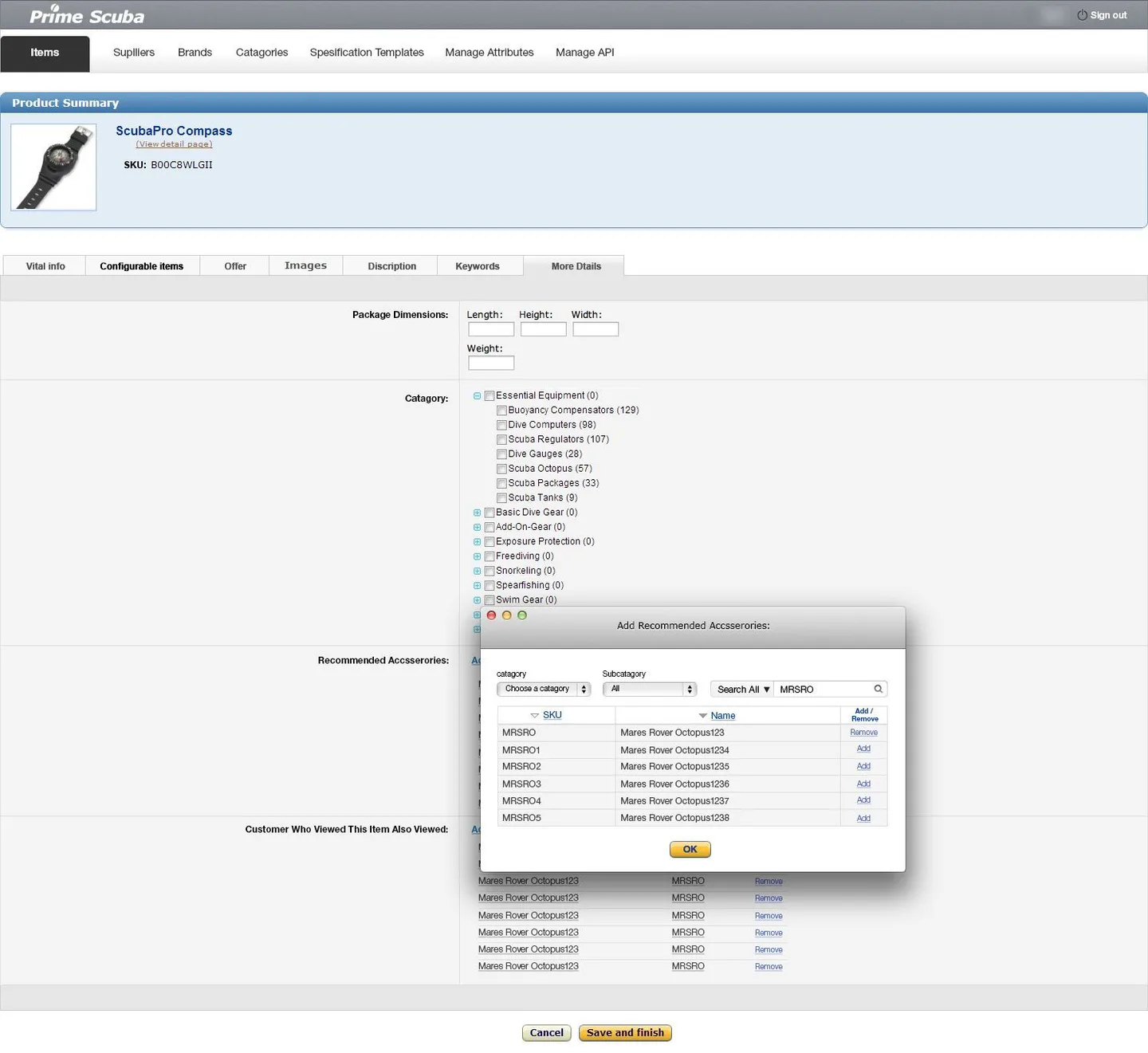
Task: Open the Brands menu item
Action: coord(195,53)
